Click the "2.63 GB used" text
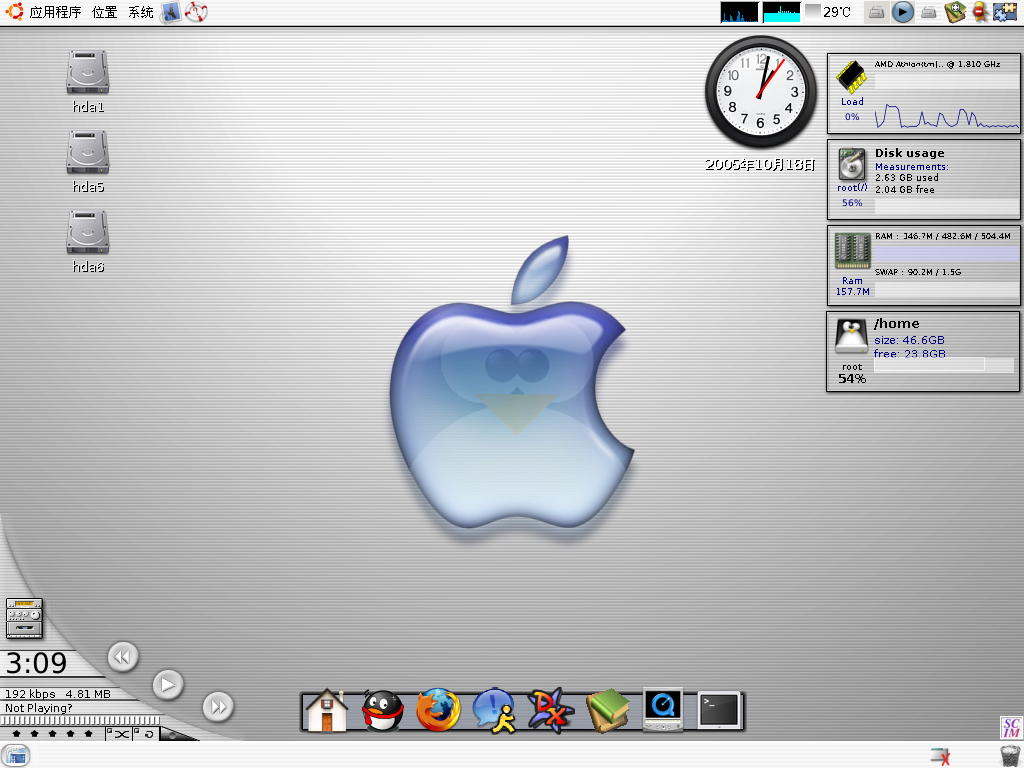 pyautogui.click(x=906, y=178)
